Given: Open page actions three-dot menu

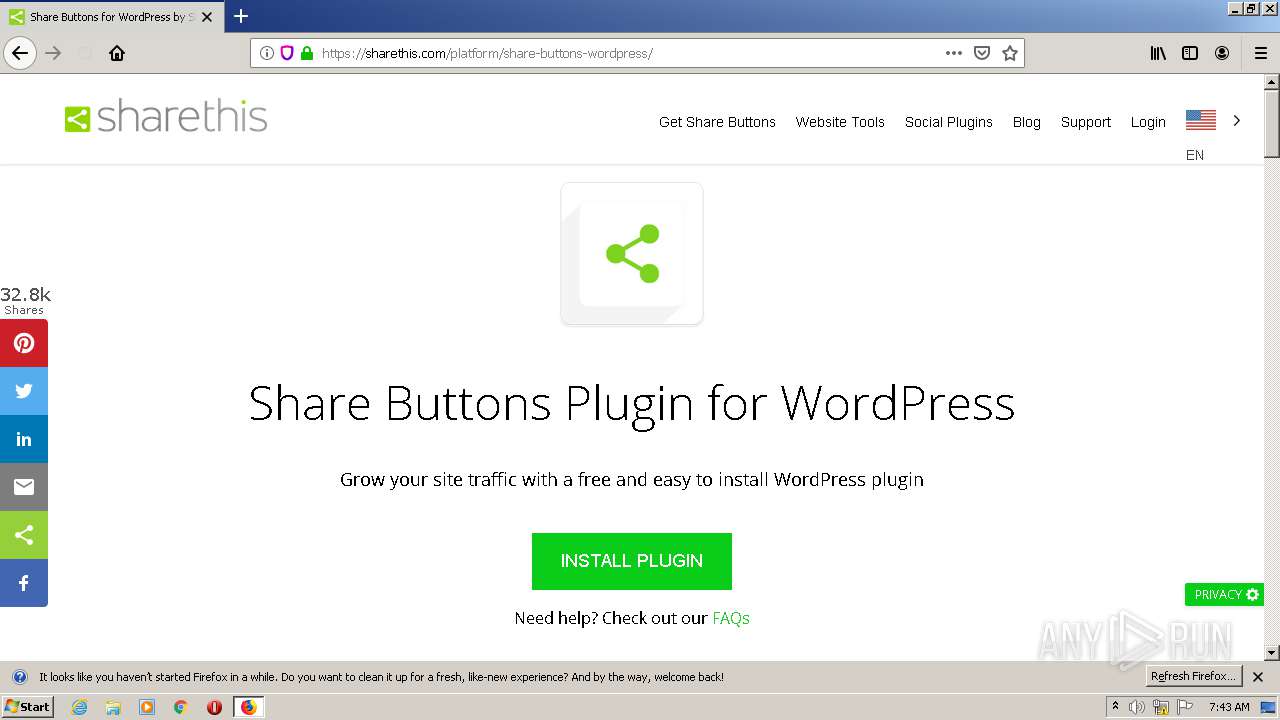Looking at the screenshot, I should click(954, 53).
